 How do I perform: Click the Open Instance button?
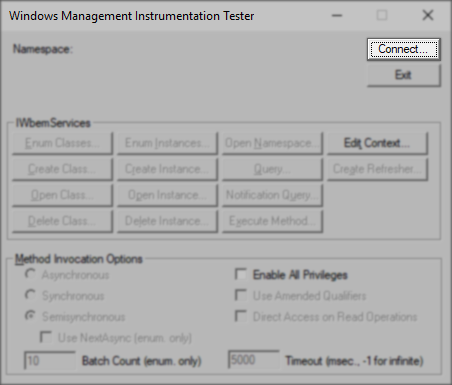tap(167, 195)
